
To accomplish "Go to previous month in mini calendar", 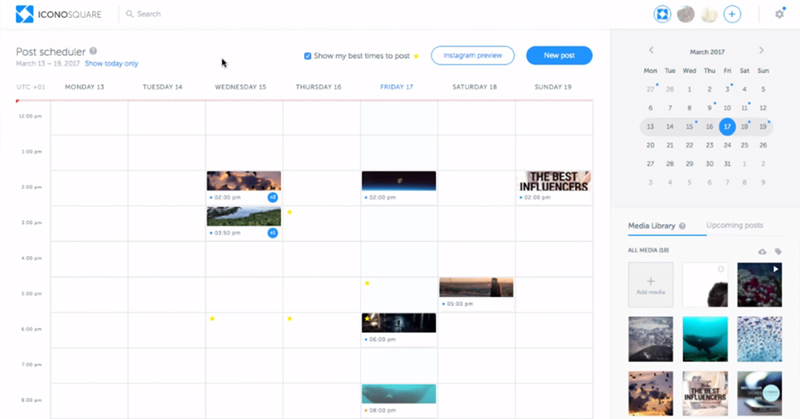I will (651, 50).
